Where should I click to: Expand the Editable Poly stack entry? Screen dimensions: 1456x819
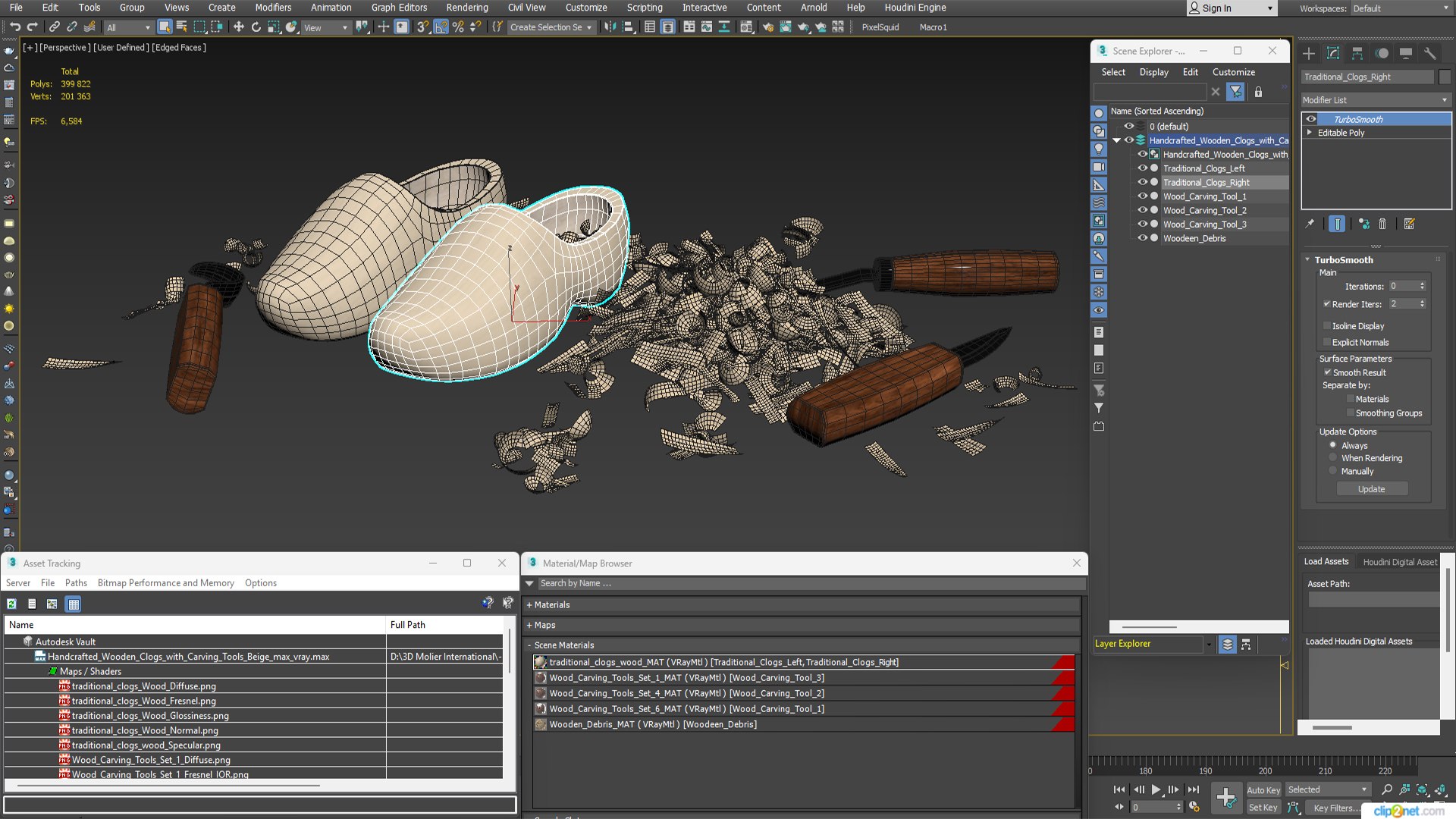click(x=1310, y=133)
